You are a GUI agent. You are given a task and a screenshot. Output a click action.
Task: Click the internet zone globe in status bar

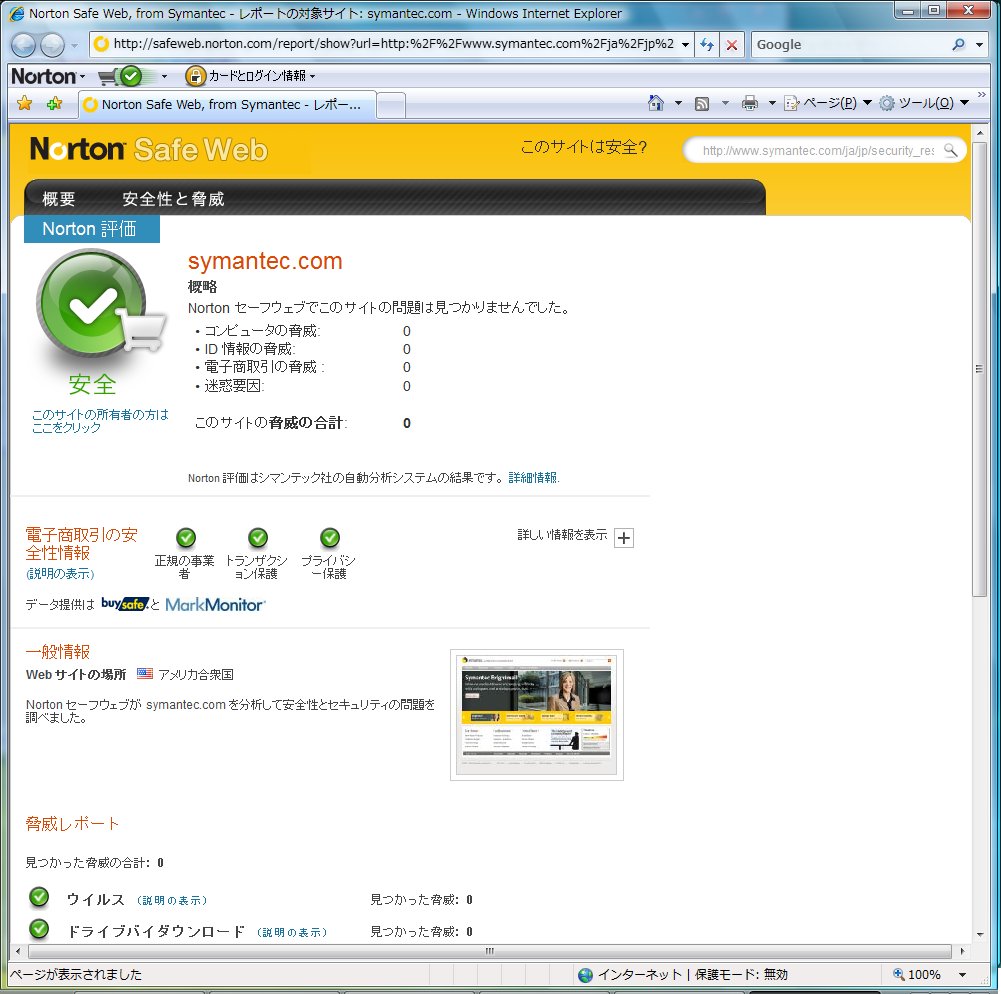585,975
